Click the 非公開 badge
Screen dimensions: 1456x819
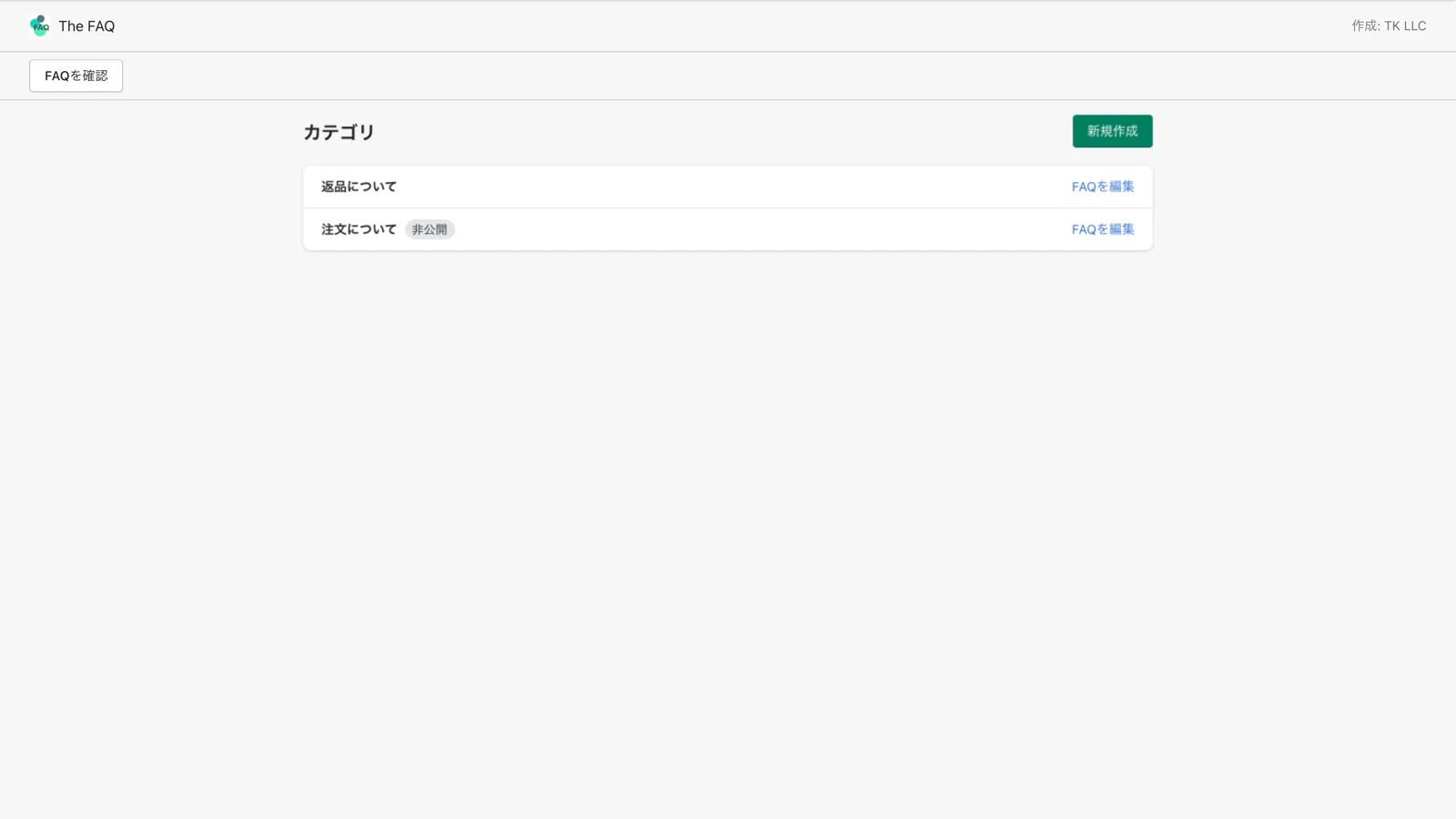coord(430,229)
